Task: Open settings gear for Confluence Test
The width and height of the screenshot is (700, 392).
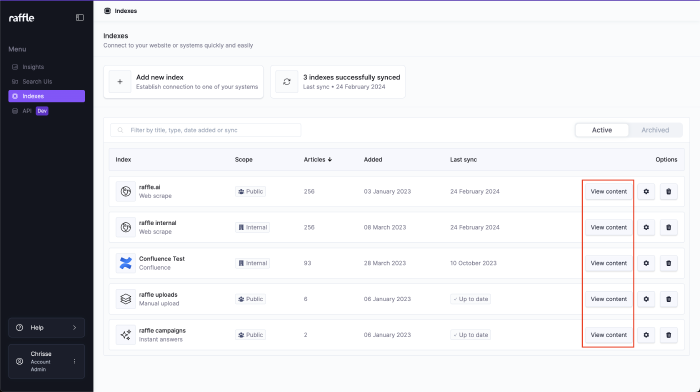Action: pos(646,263)
